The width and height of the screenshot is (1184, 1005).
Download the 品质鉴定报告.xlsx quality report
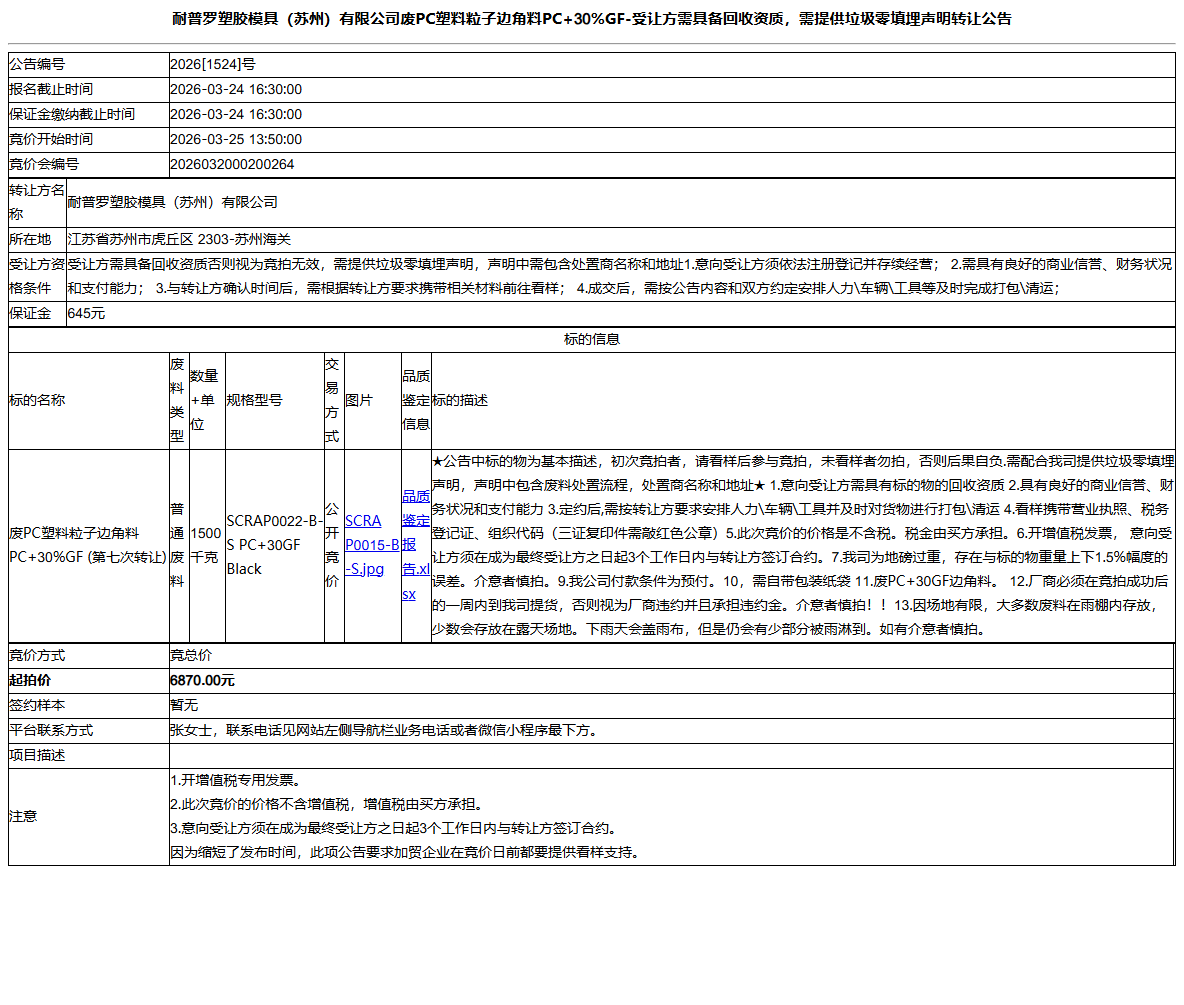click(416, 558)
